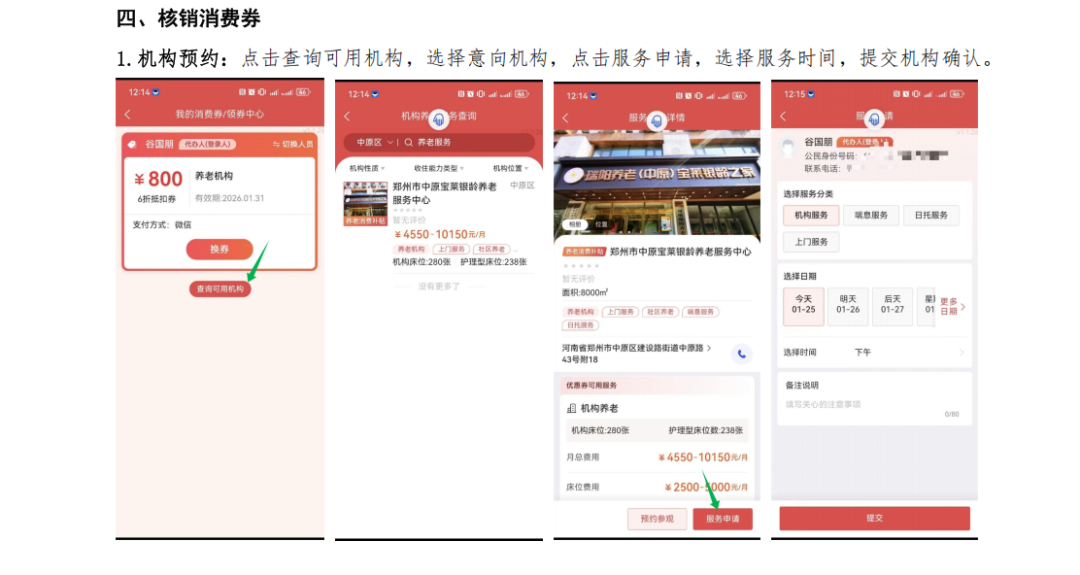Viewport: 1080px width, 575px height.
Task: Click user avatar on the application screen
Action: coord(789,148)
